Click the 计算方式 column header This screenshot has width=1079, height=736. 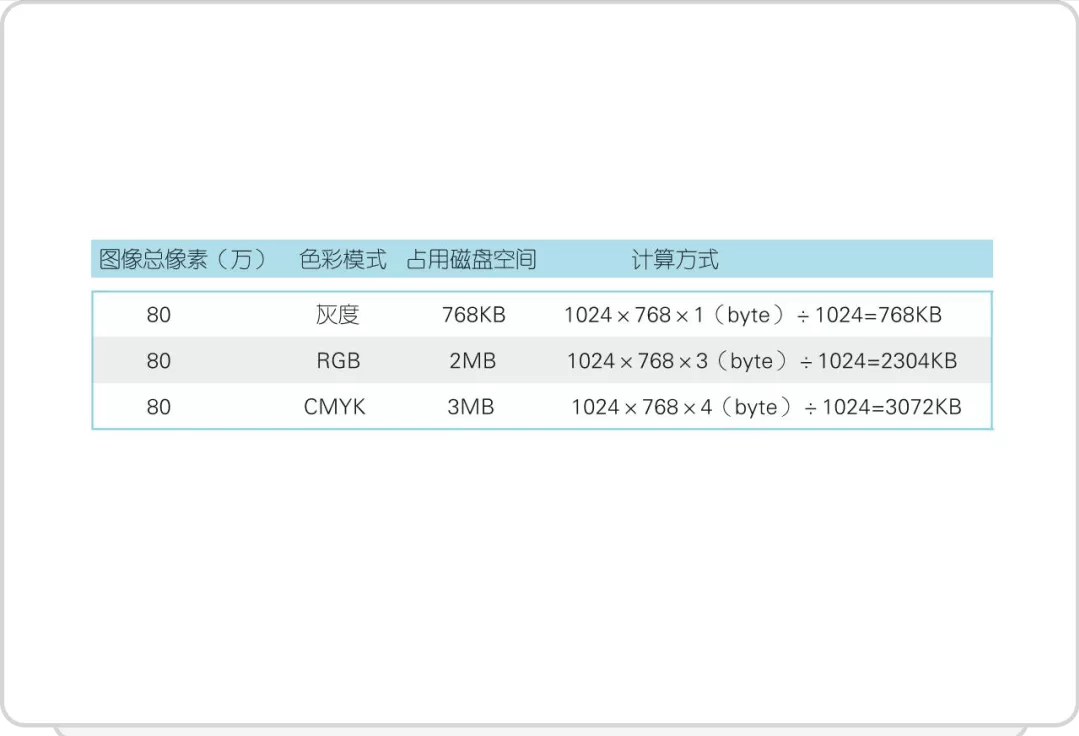(x=675, y=259)
